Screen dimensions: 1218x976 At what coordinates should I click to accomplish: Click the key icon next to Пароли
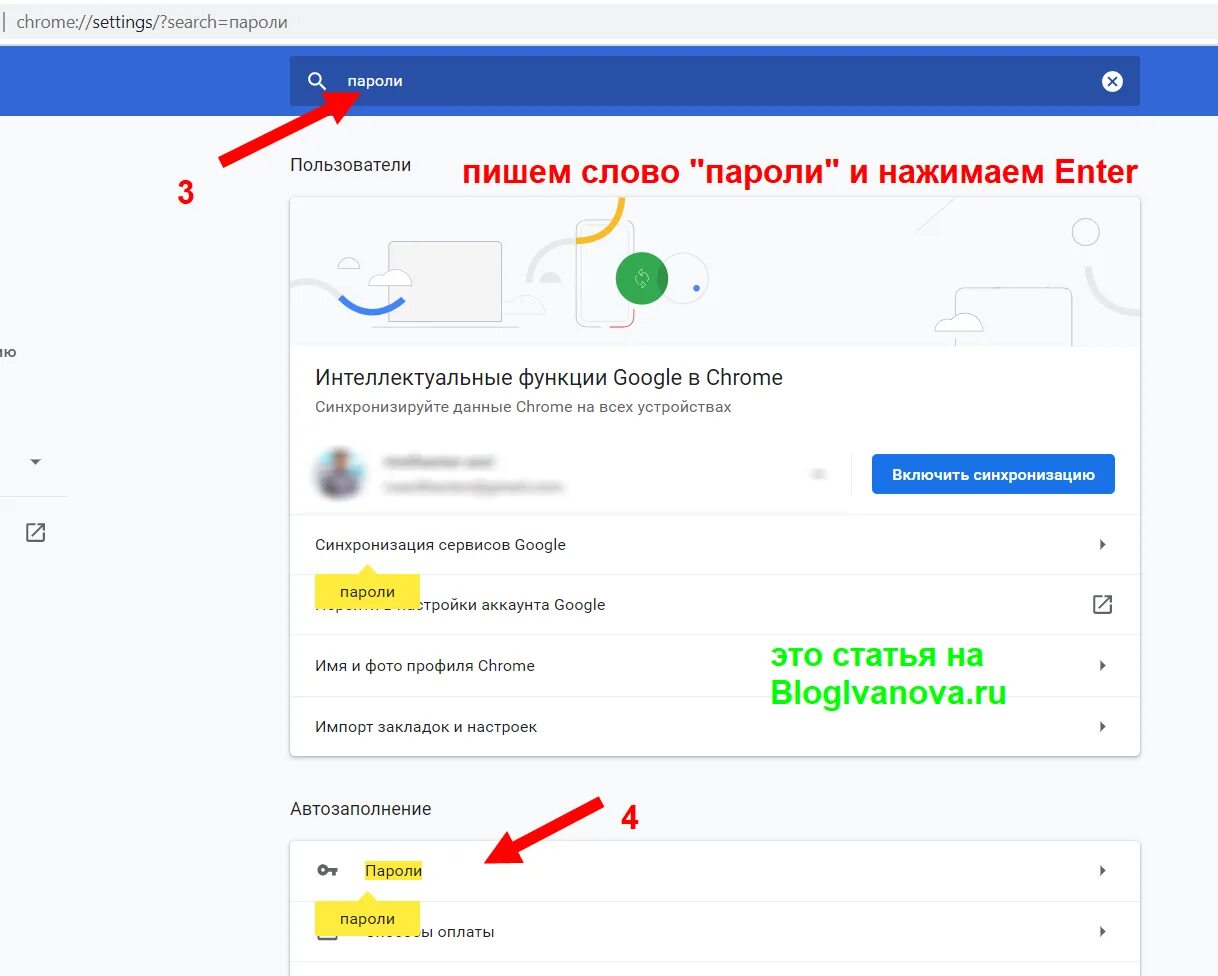click(x=327, y=870)
